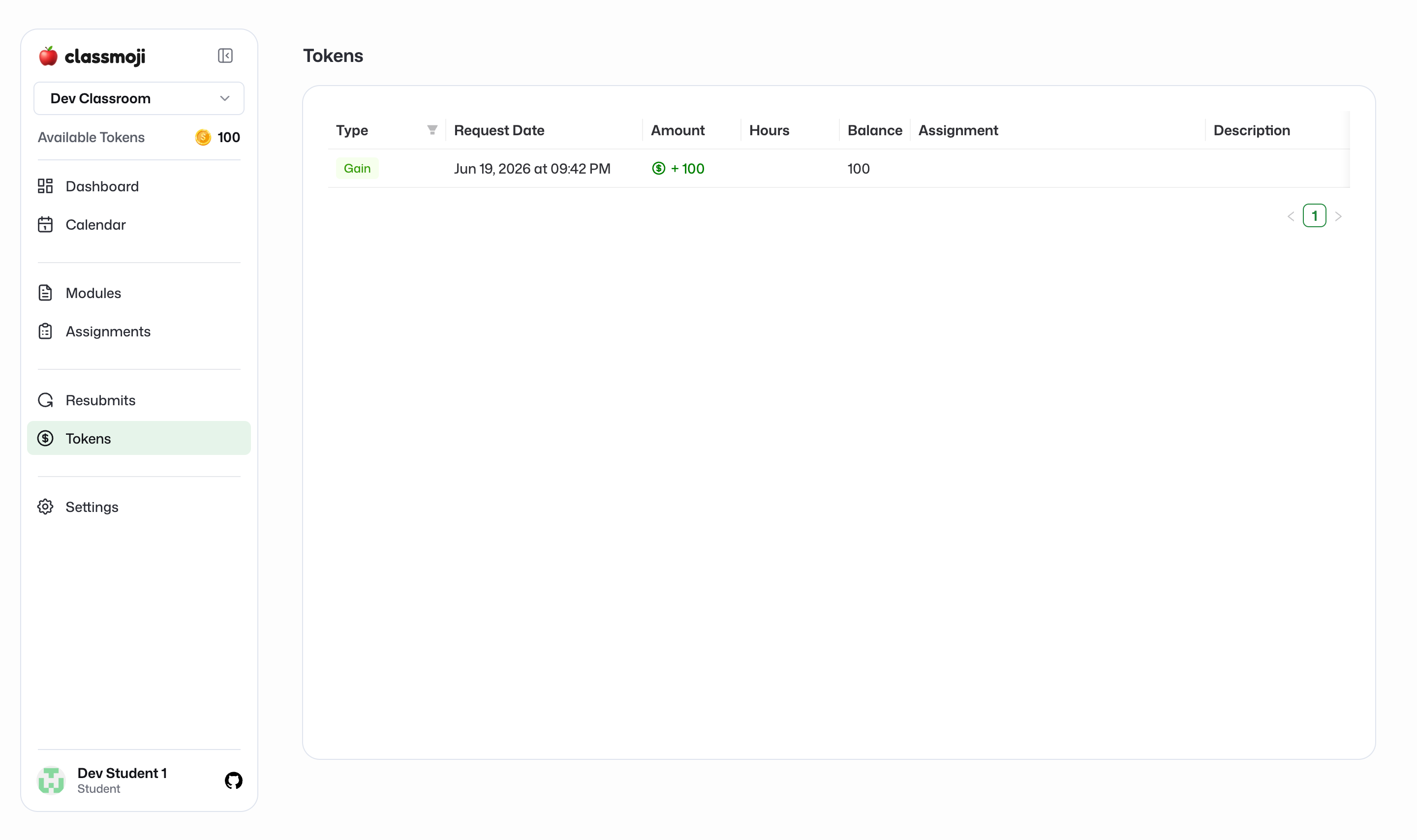Select page 1 in pagination
This screenshot has height=840, width=1417.
(x=1314, y=216)
